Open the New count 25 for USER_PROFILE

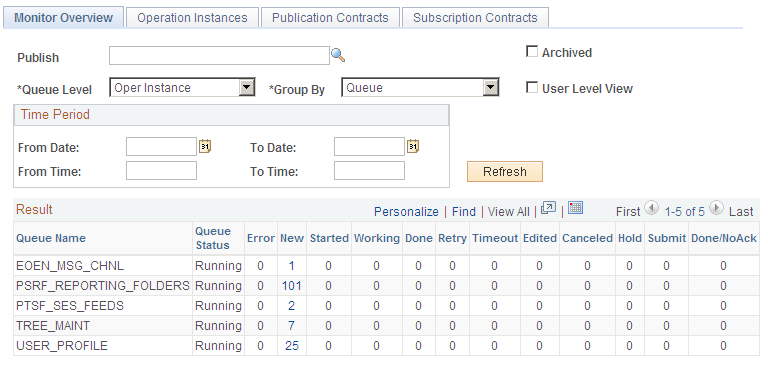click(292, 346)
